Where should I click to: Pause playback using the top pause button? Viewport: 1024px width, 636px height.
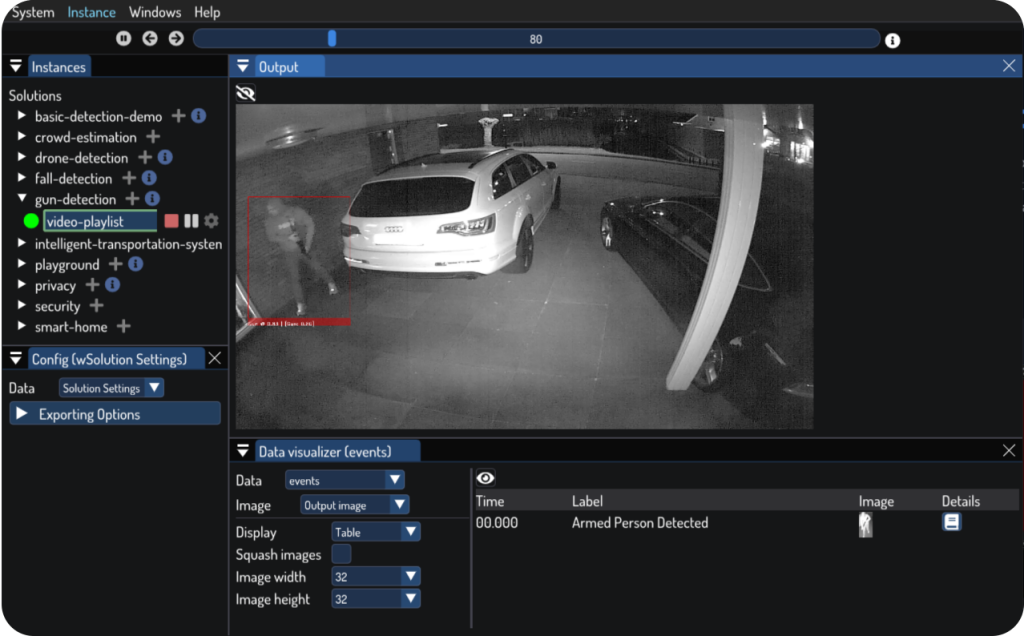point(123,39)
